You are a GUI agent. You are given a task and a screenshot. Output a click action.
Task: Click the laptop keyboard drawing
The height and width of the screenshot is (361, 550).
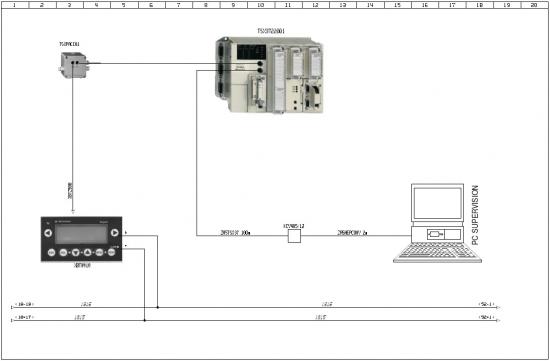(437, 253)
